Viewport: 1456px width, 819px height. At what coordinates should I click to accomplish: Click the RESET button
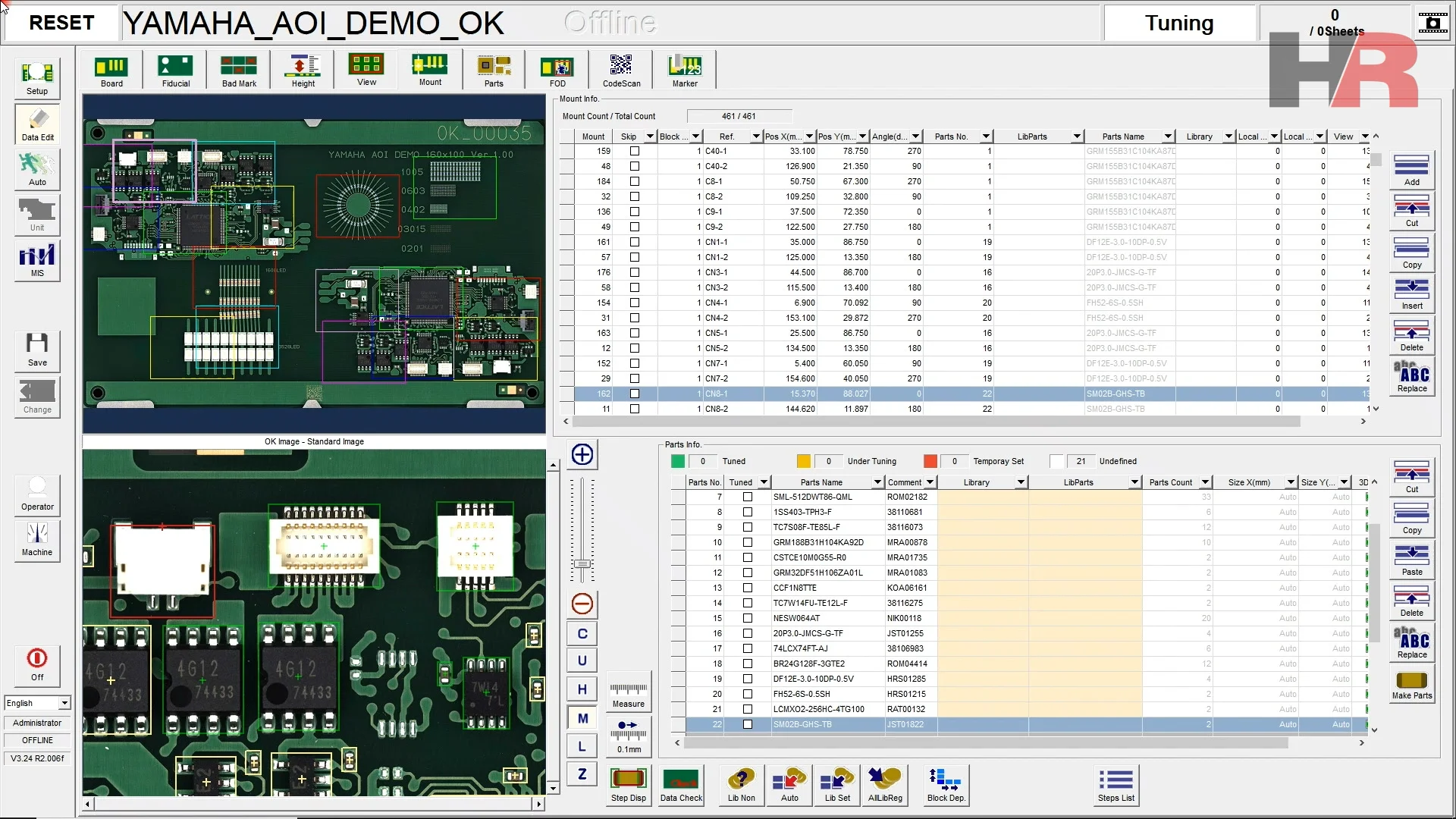61,23
